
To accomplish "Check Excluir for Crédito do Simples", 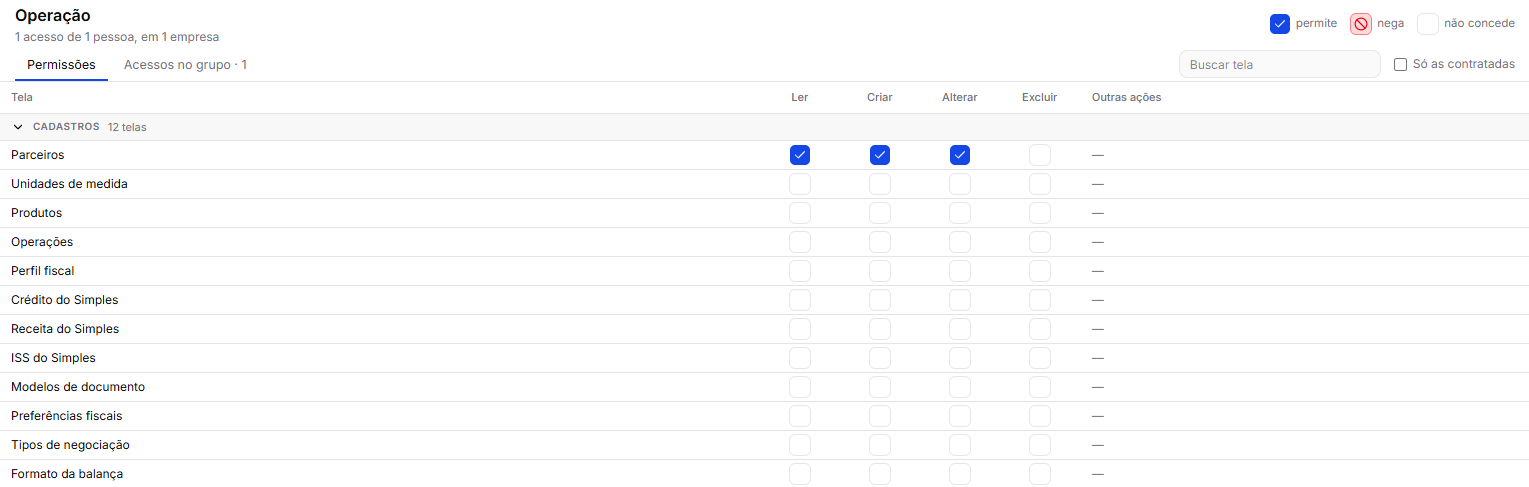I will tap(1040, 300).
